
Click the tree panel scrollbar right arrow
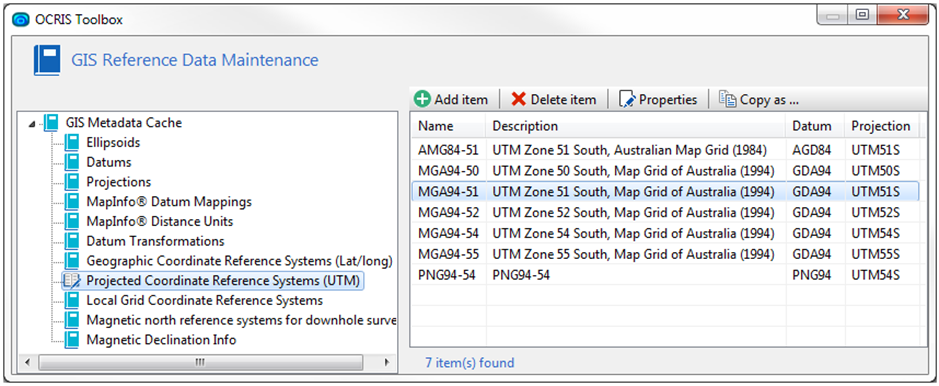386,362
